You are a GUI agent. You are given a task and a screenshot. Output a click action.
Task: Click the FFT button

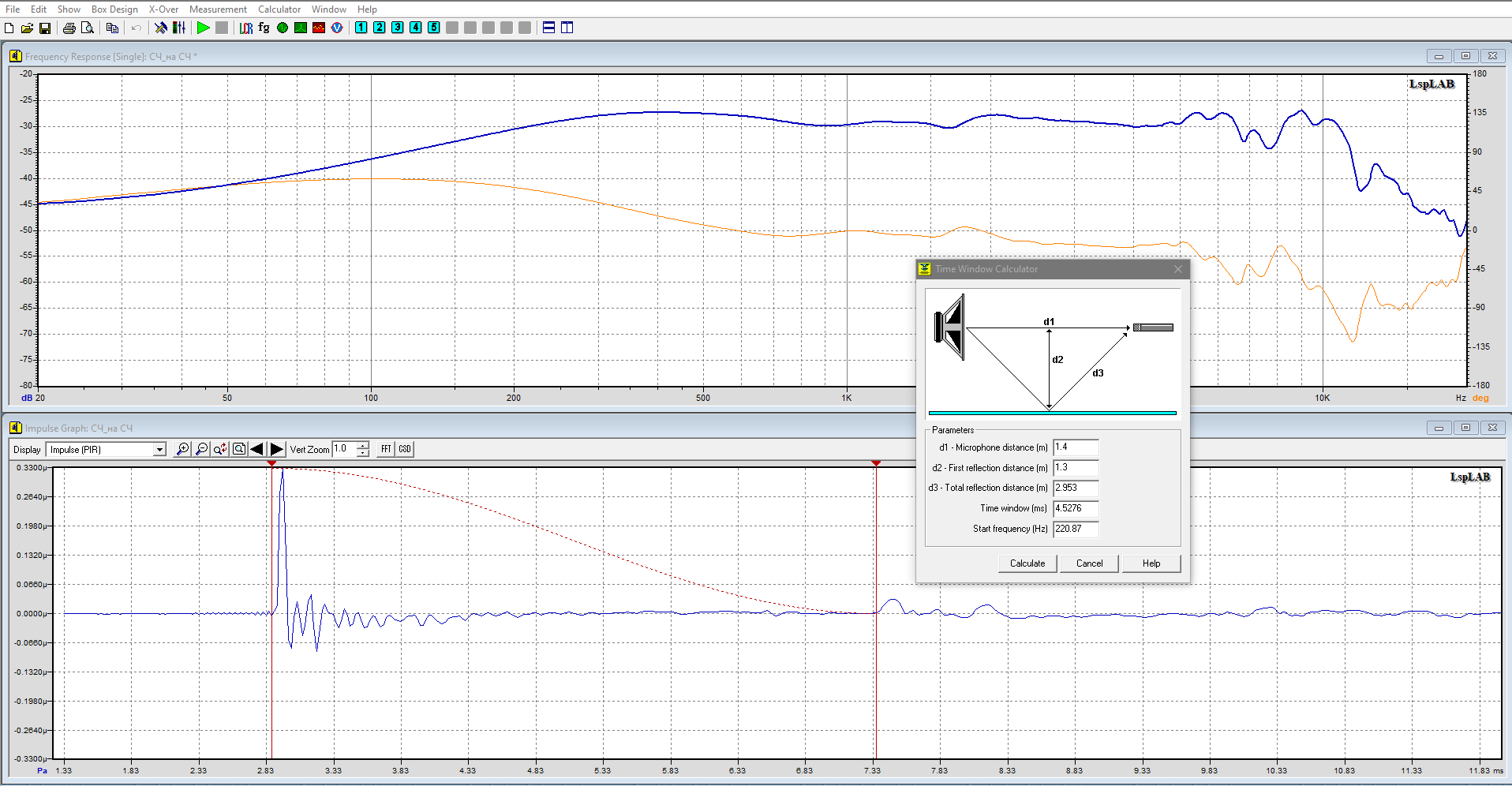point(386,449)
